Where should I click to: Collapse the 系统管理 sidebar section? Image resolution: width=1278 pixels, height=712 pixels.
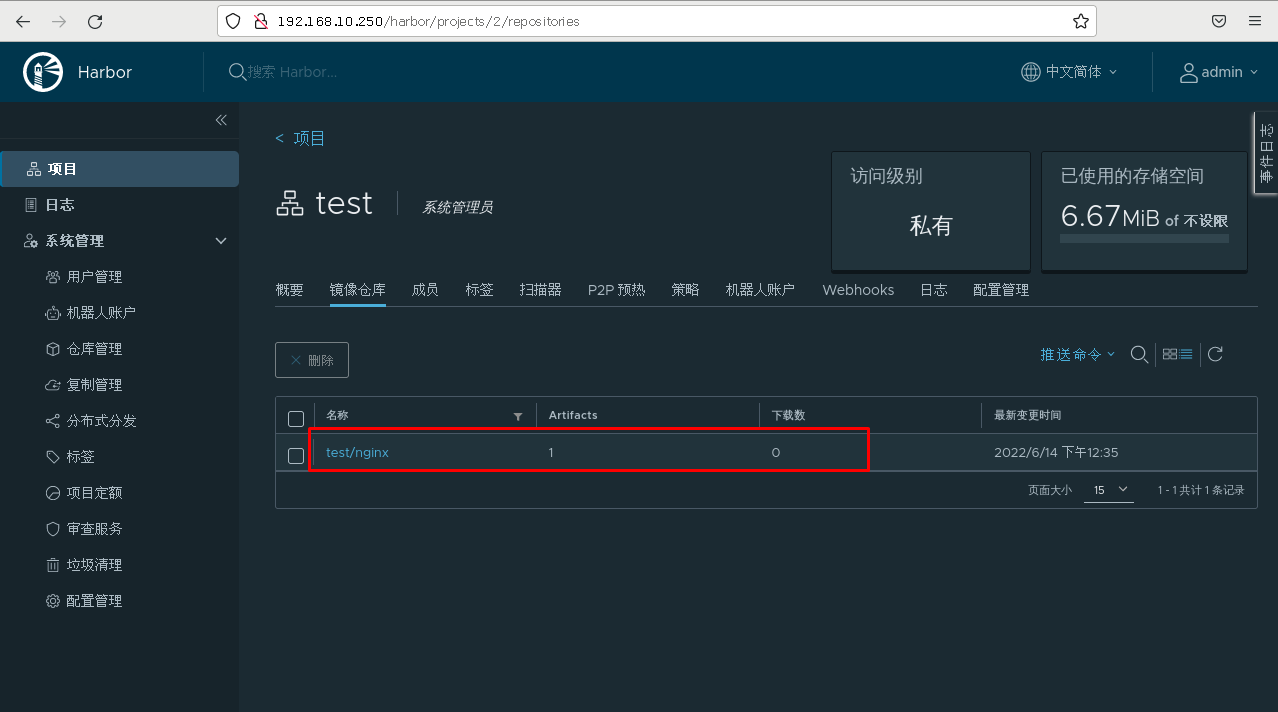[221, 241]
